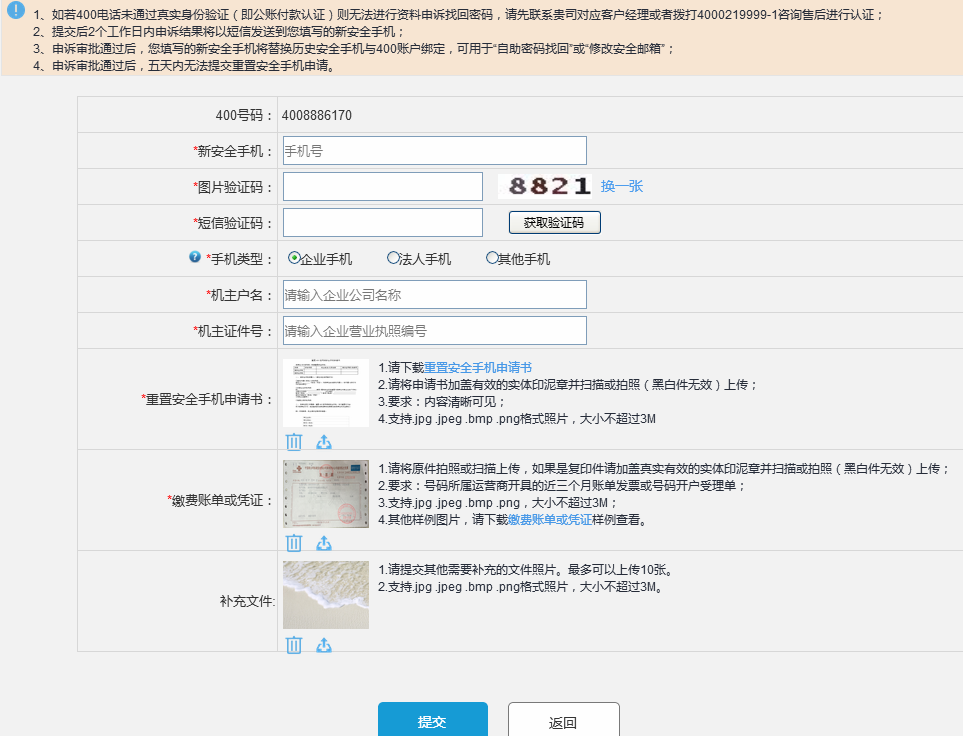The width and height of the screenshot is (963, 736).
Task: Download the 重置安全手机申请书 template link
Action: [477, 367]
